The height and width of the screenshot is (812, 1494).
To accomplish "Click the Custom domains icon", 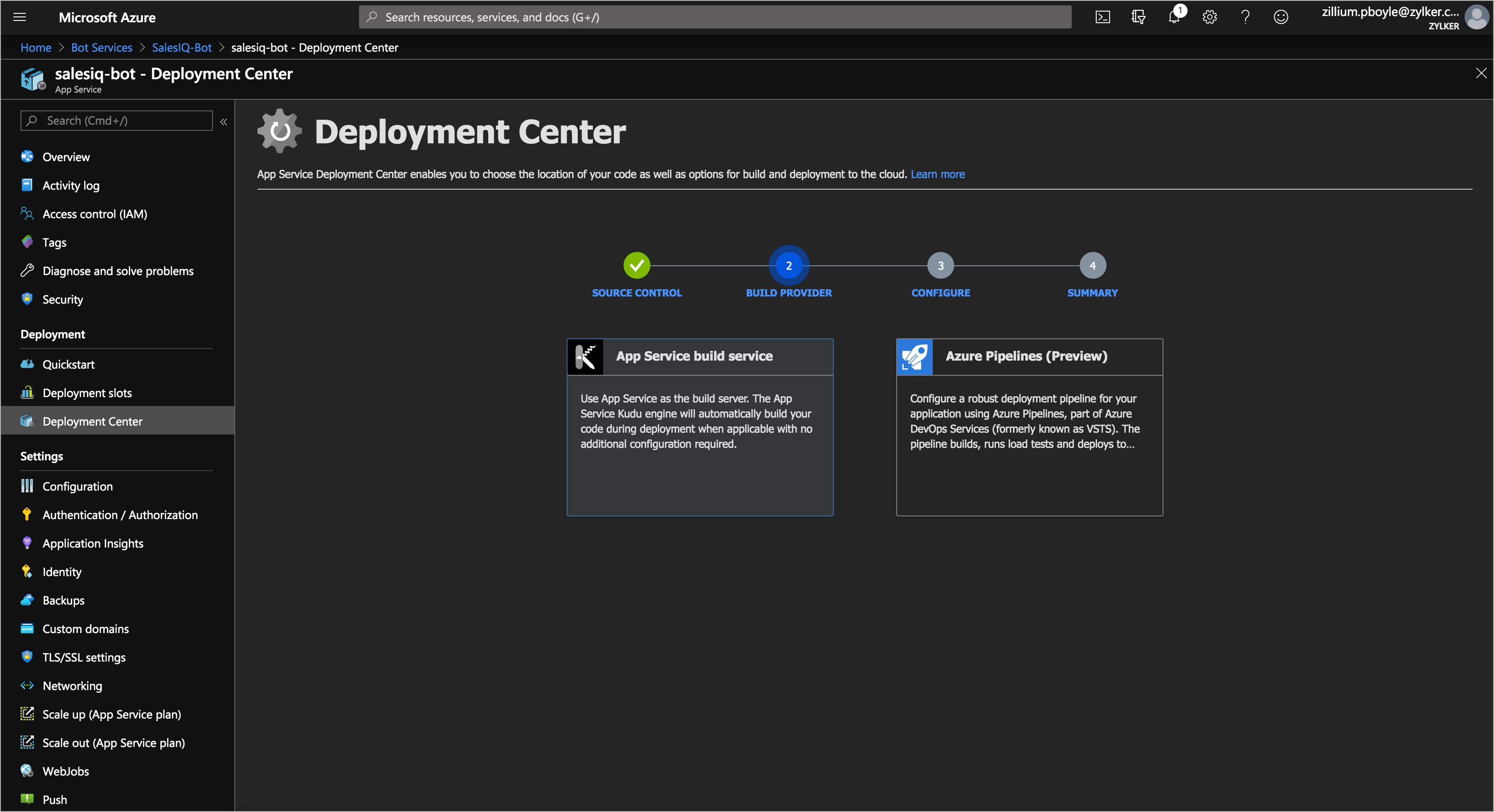I will [27, 628].
